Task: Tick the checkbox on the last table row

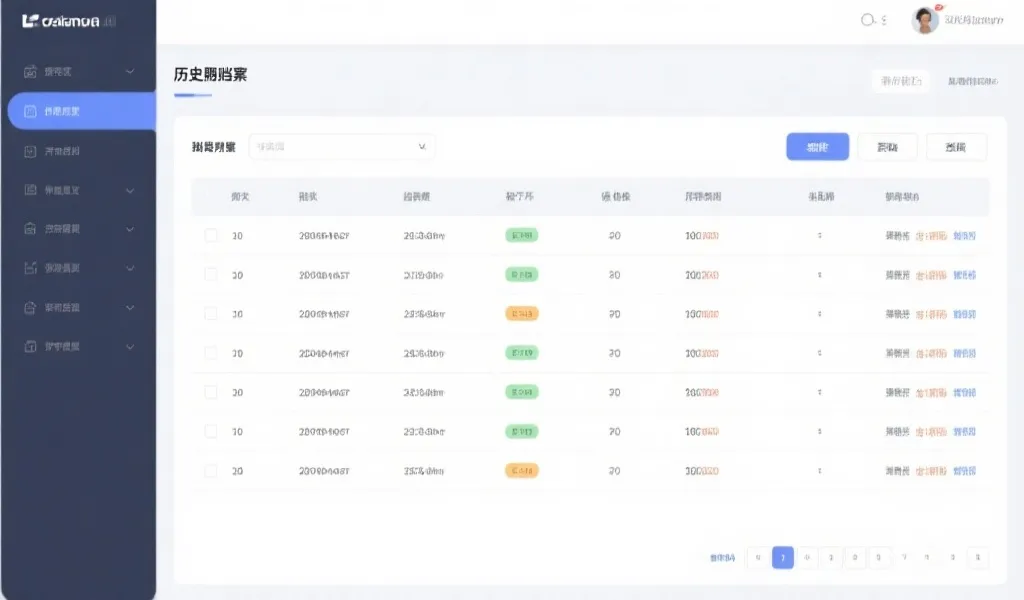Action: click(210, 470)
